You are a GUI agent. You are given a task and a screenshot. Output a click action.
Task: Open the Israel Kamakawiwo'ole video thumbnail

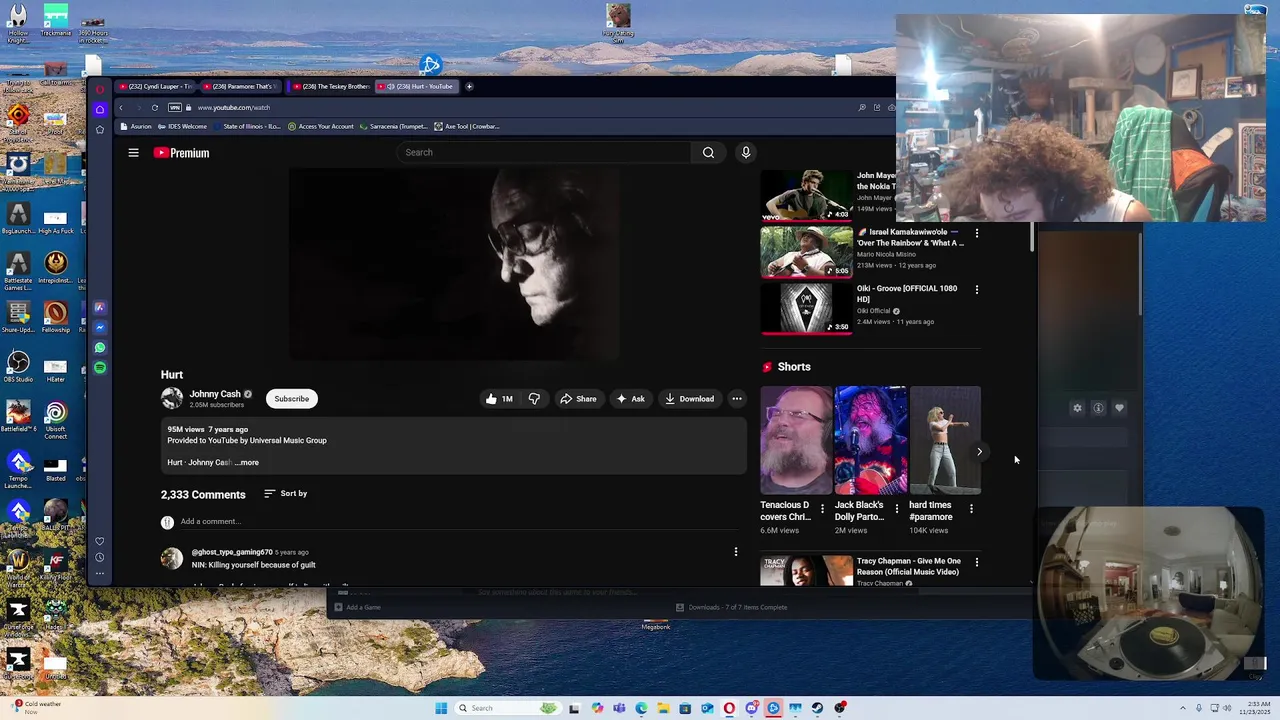click(806, 252)
